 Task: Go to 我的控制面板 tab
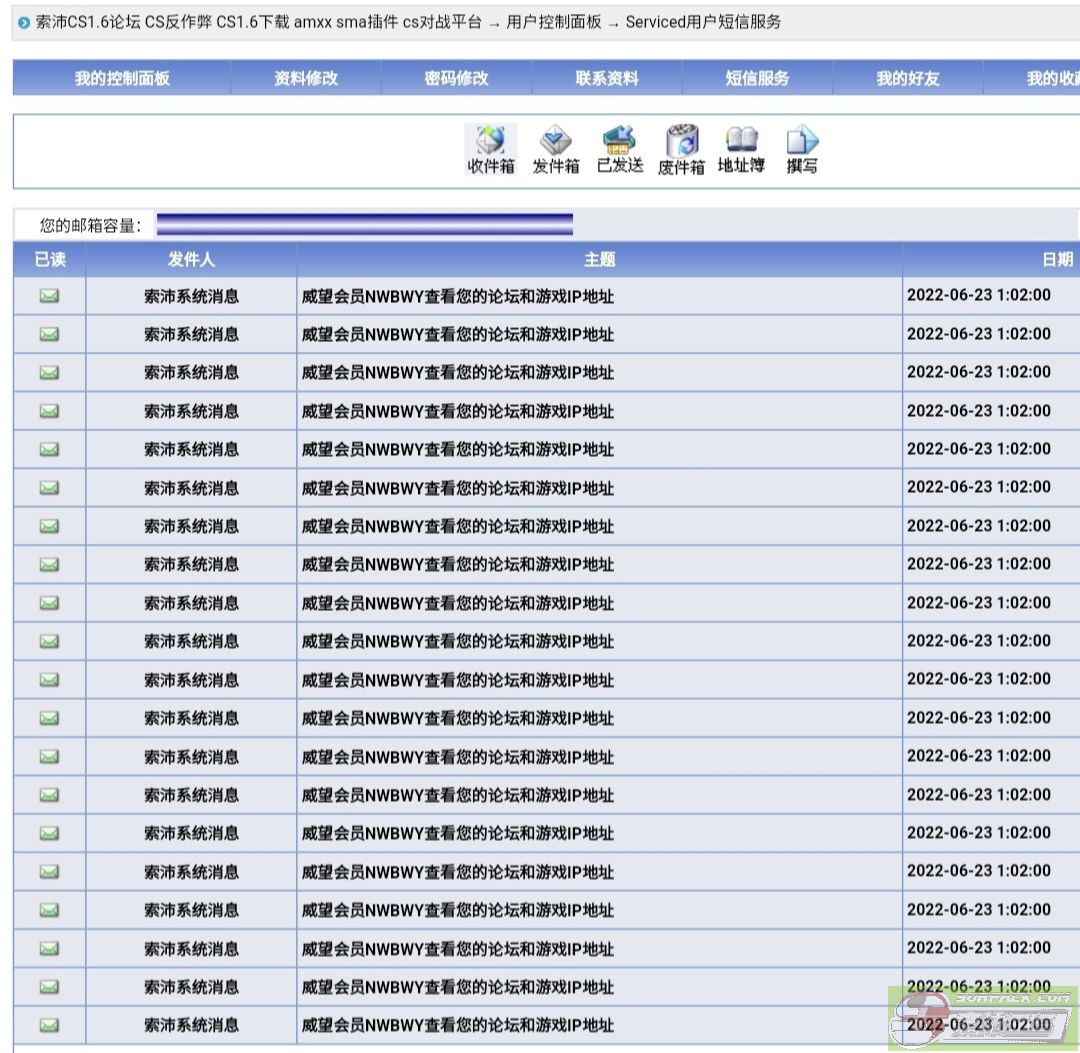point(122,79)
